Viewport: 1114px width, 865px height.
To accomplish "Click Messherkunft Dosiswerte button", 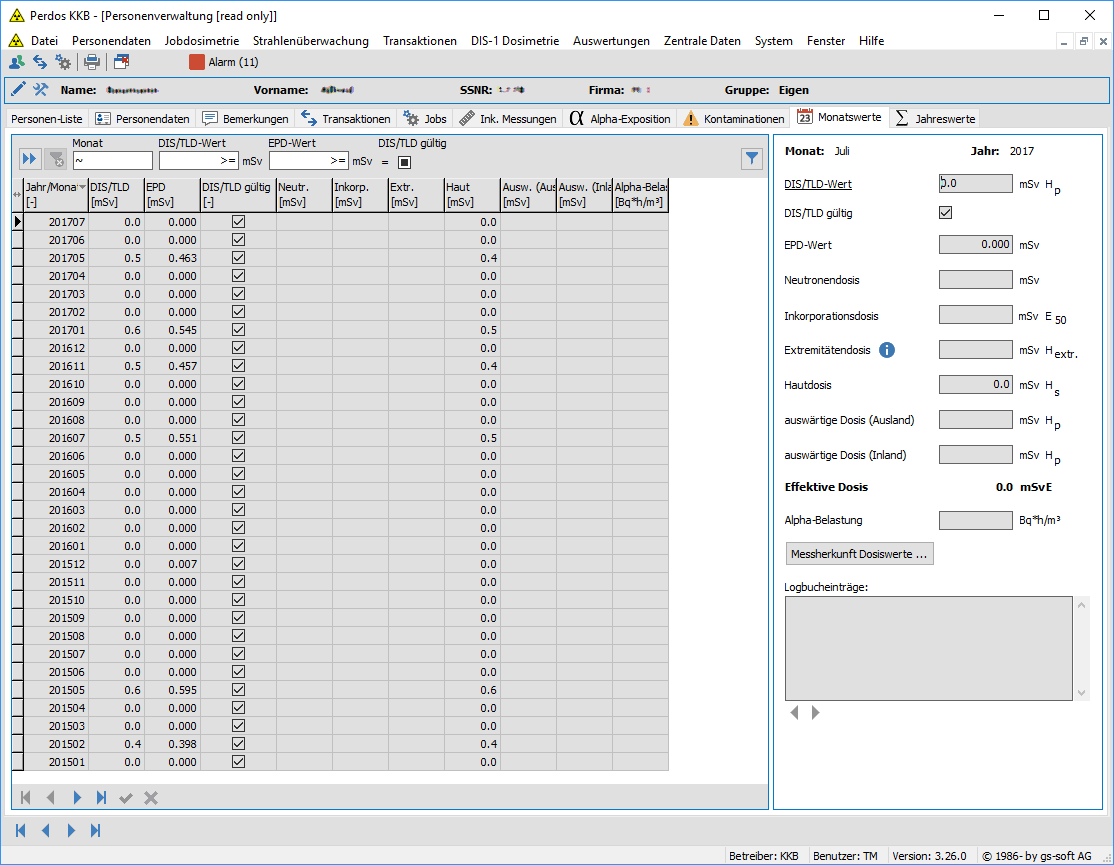I will pos(859,554).
